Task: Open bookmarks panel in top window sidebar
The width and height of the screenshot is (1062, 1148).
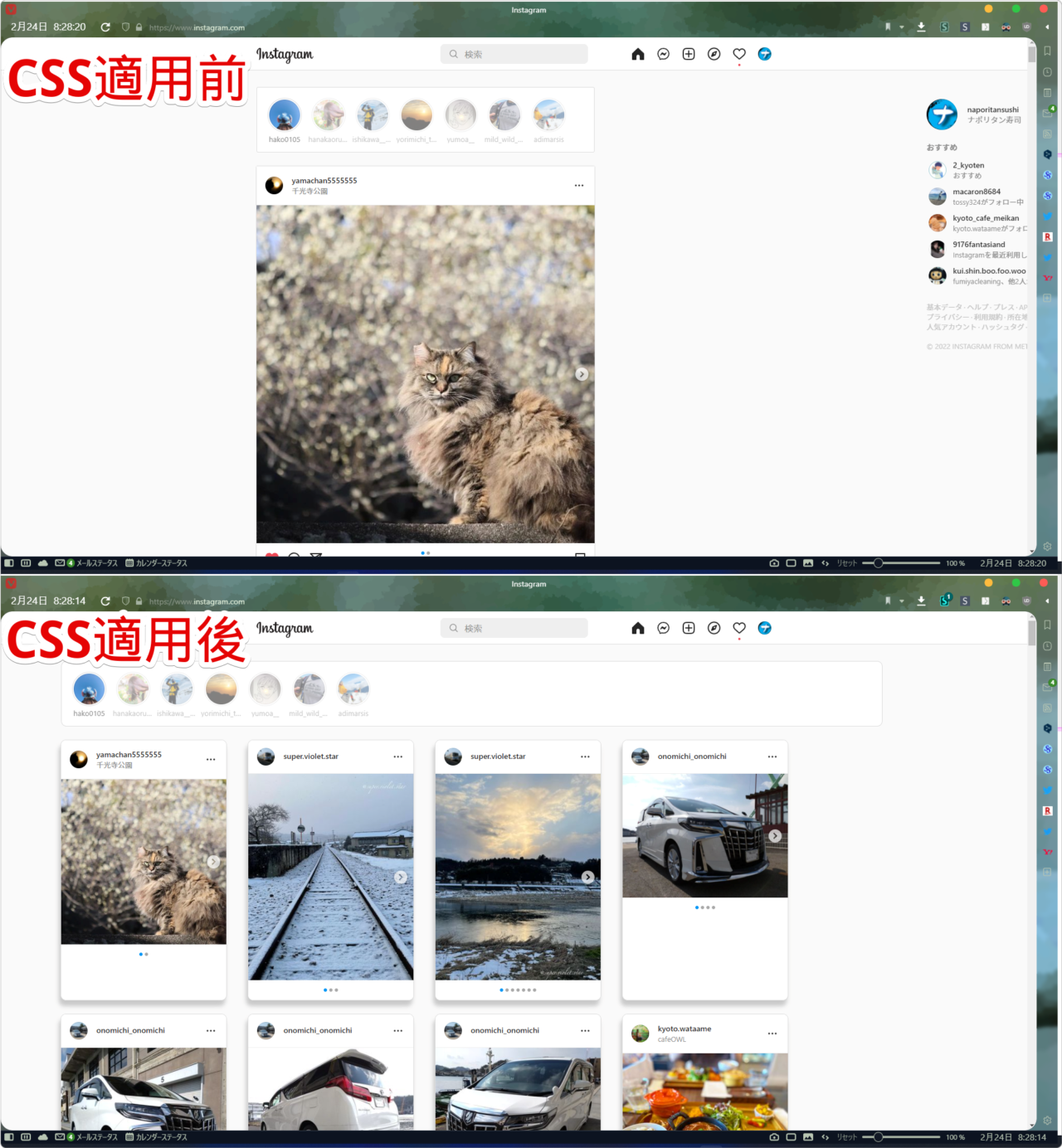Action: click(1048, 51)
